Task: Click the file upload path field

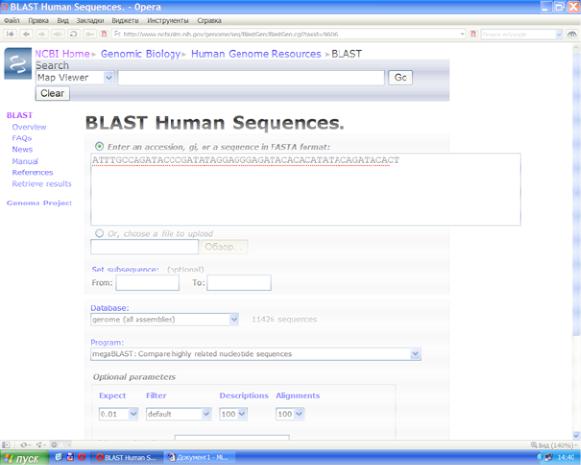Action: [145, 247]
